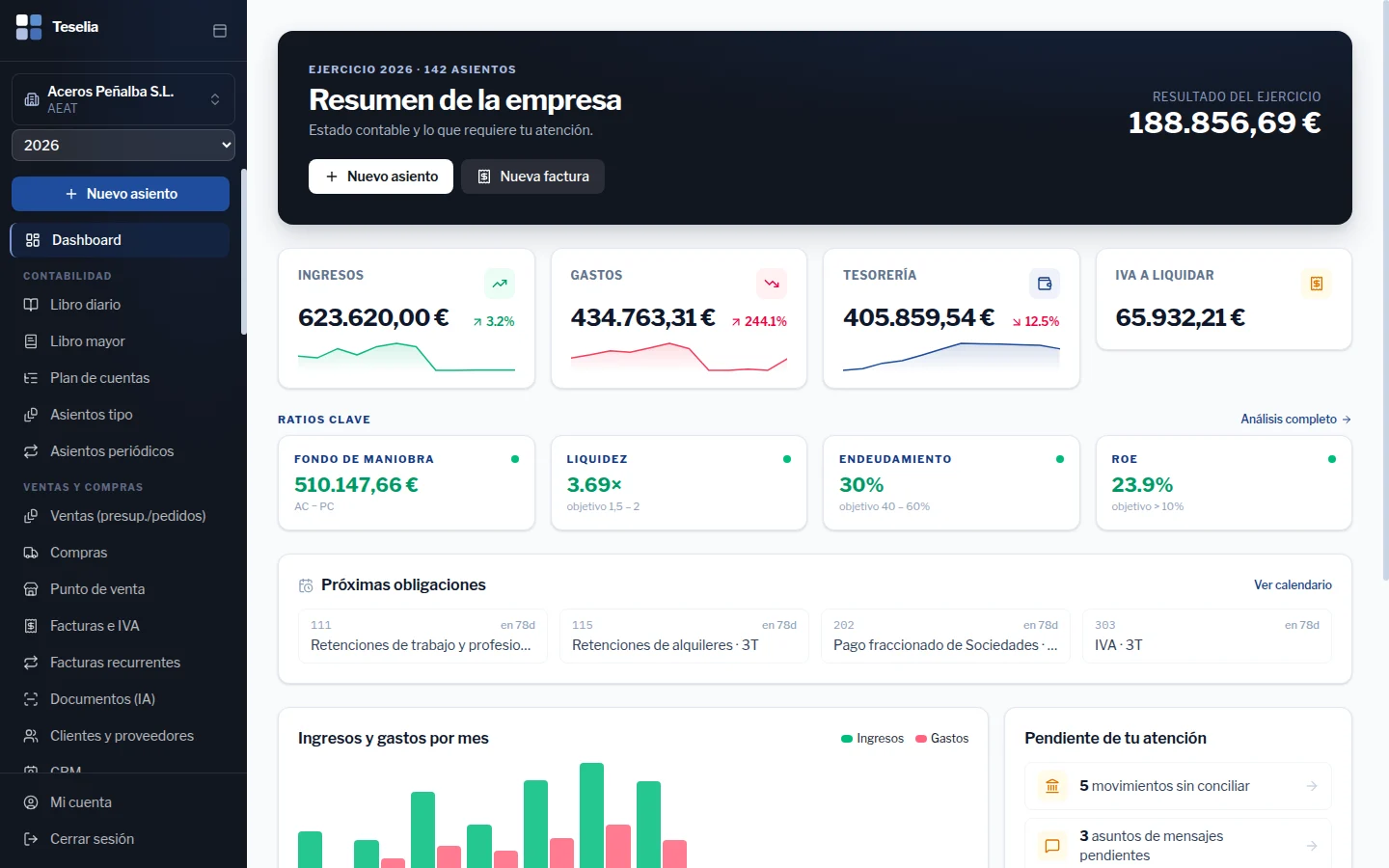
Task: Click the Ingresos trend-up icon
Action: (500, 284)
